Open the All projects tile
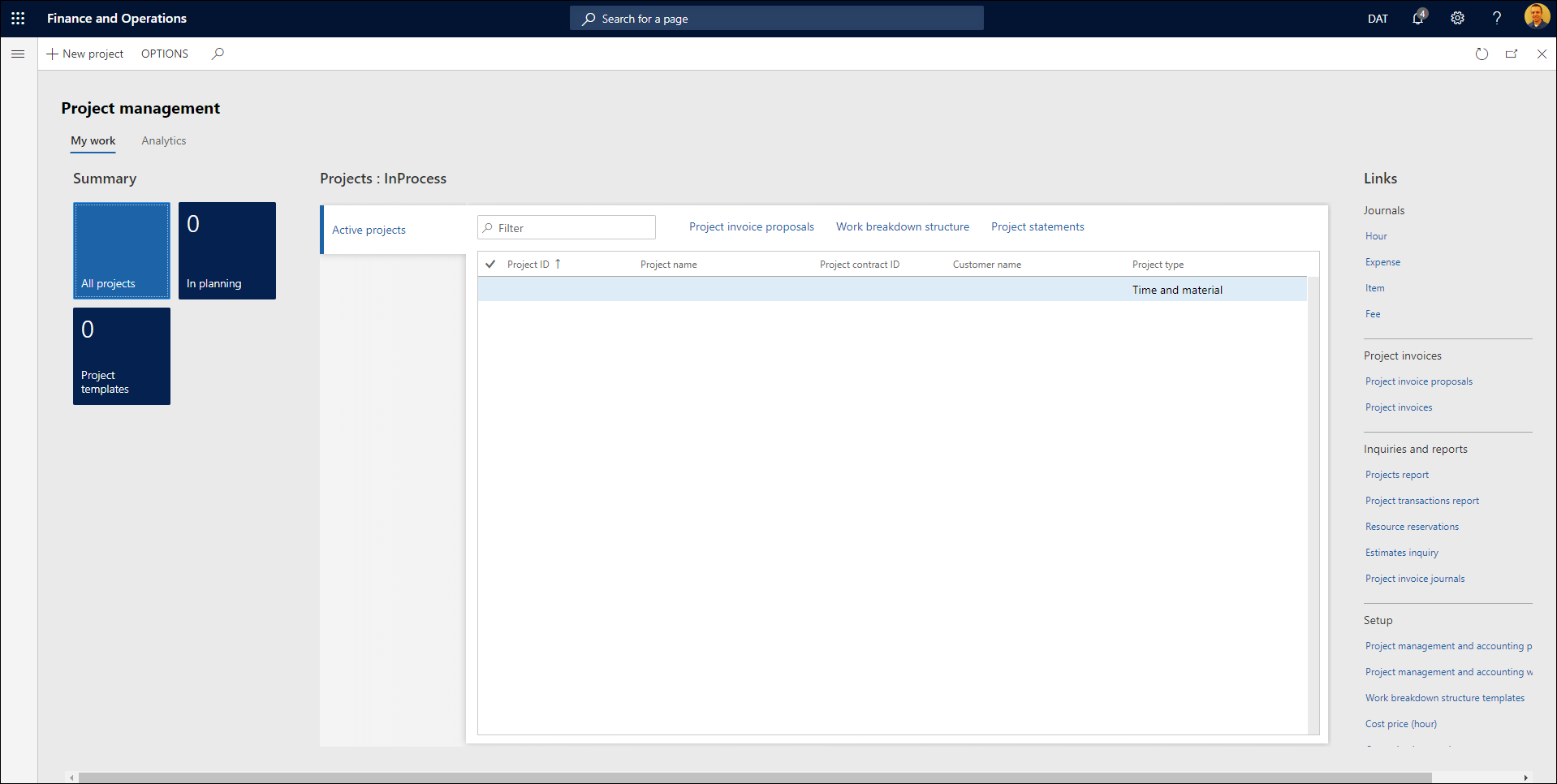Screen dimensions: 1557x784 (x=122, y=251)
